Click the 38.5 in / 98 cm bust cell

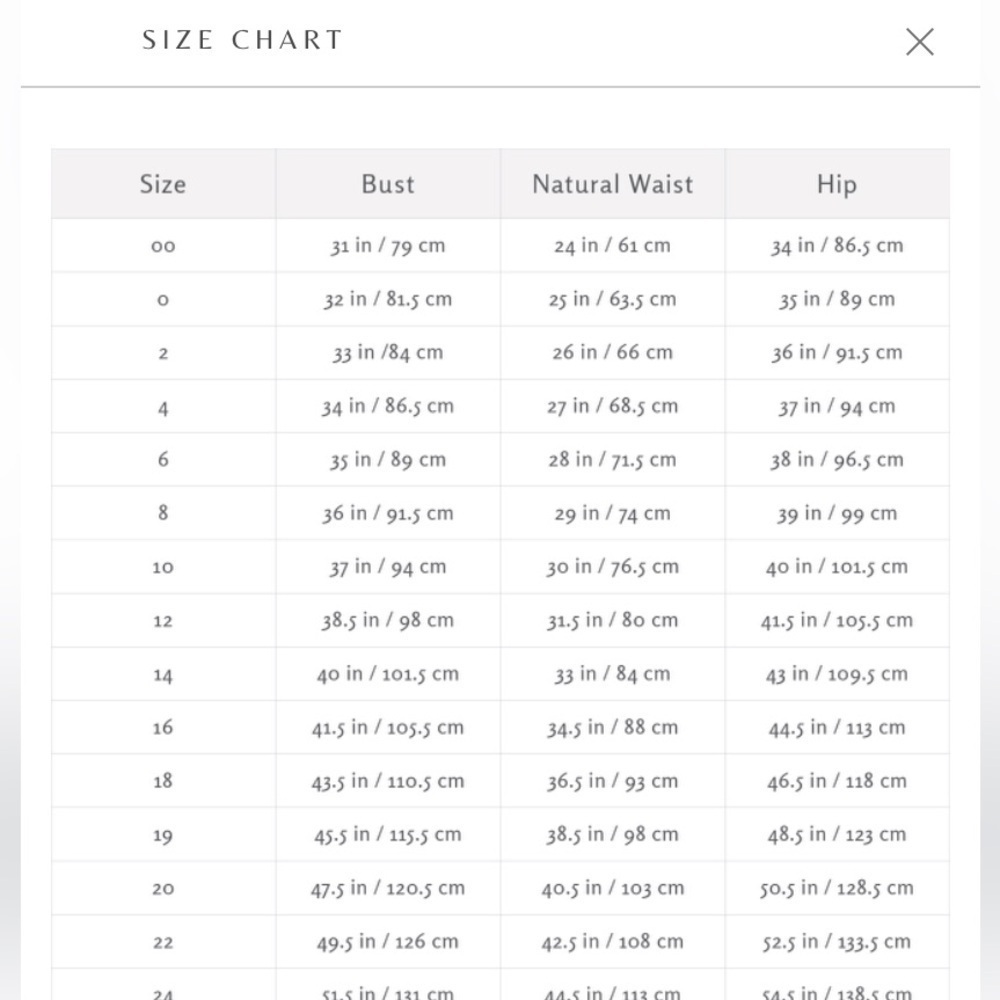click(388, 620)
